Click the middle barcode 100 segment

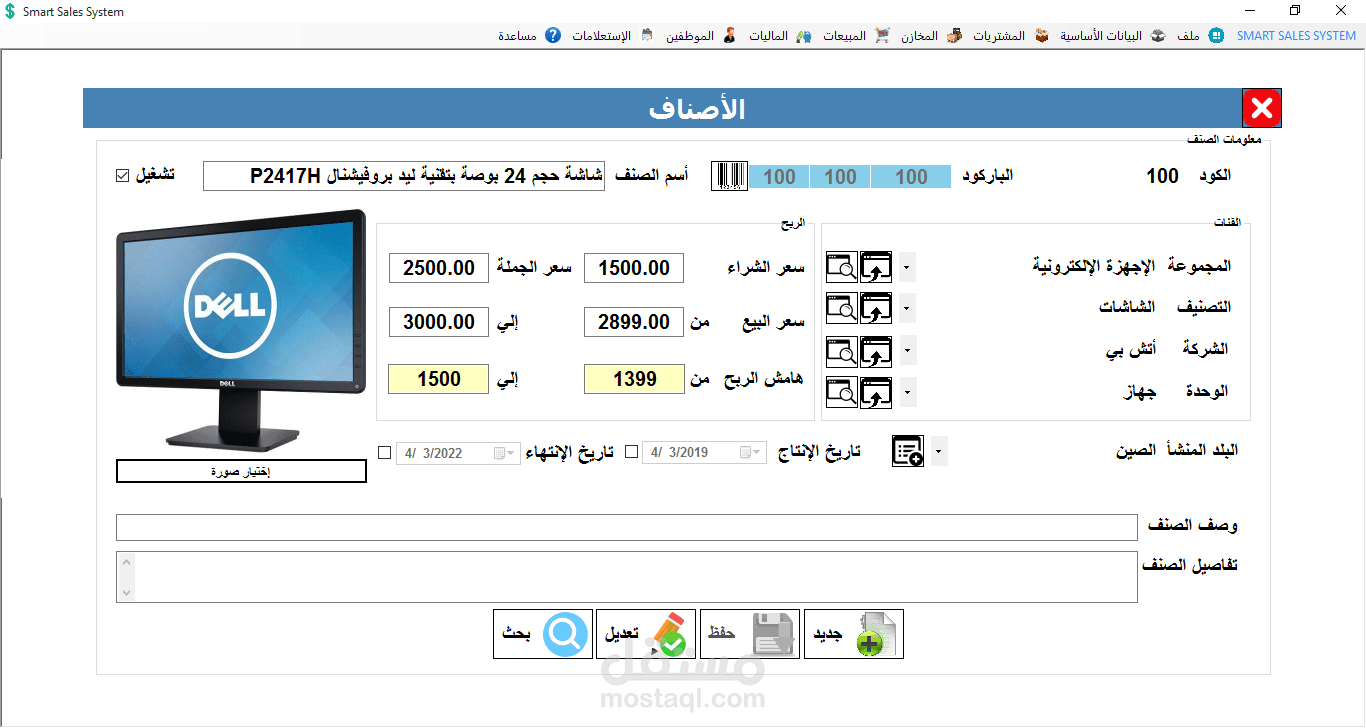coord(840,177)
